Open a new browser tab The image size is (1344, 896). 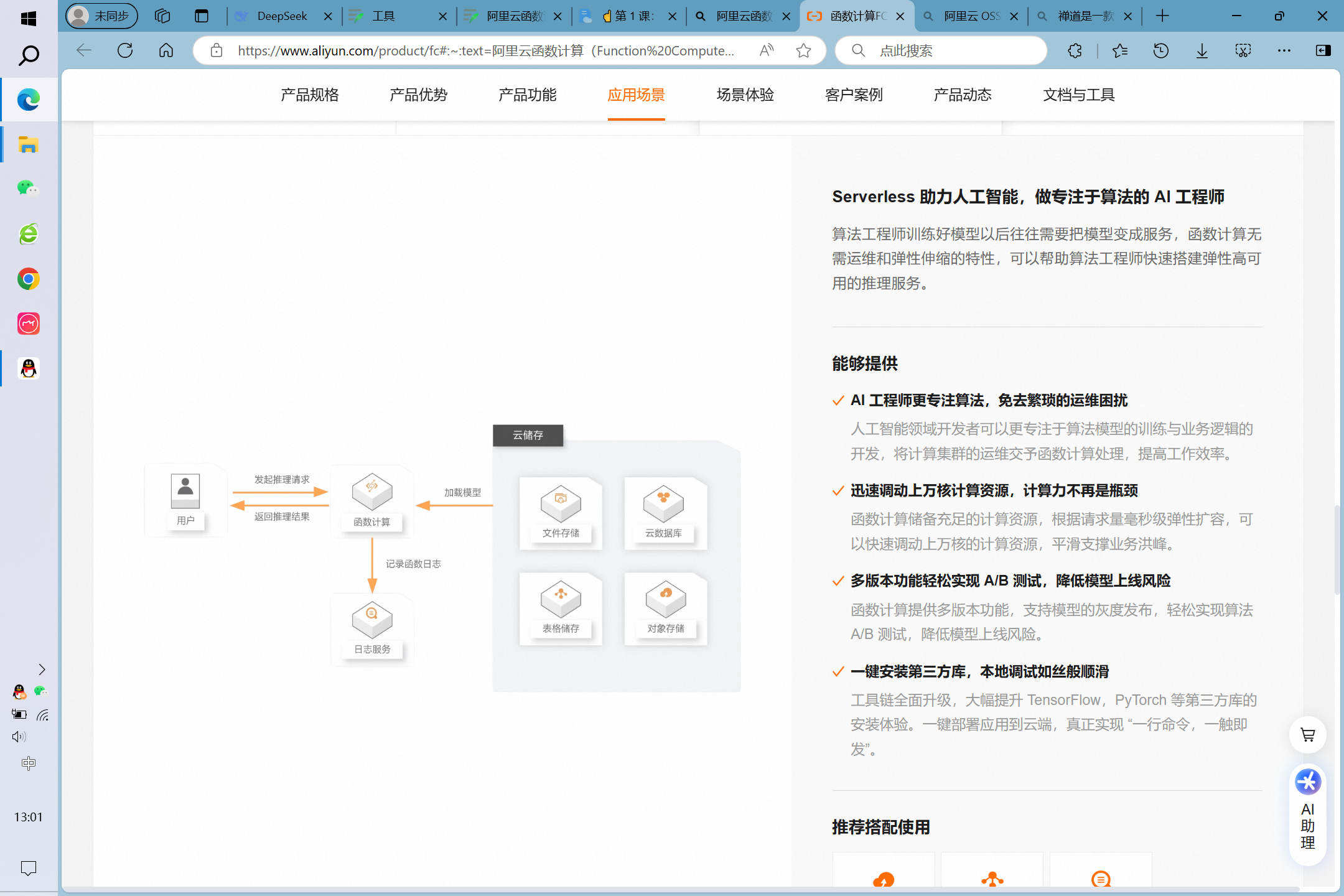pos(1162,16)
